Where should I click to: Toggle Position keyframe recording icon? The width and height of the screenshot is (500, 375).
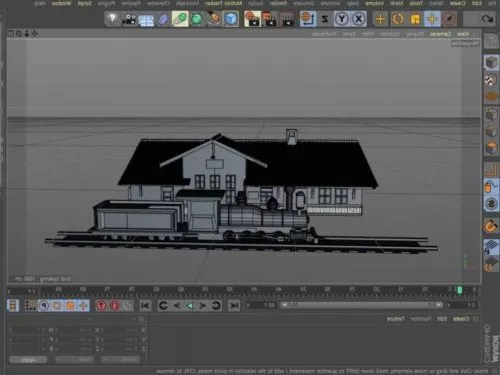[x=83, y=305]
